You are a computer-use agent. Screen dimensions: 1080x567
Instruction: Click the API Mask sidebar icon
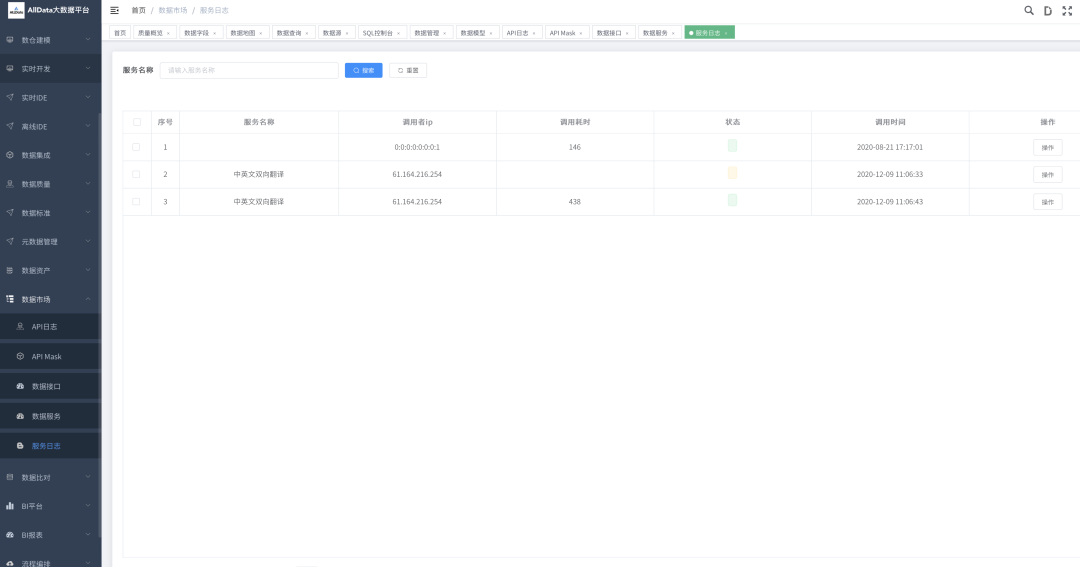pos(20,356)
